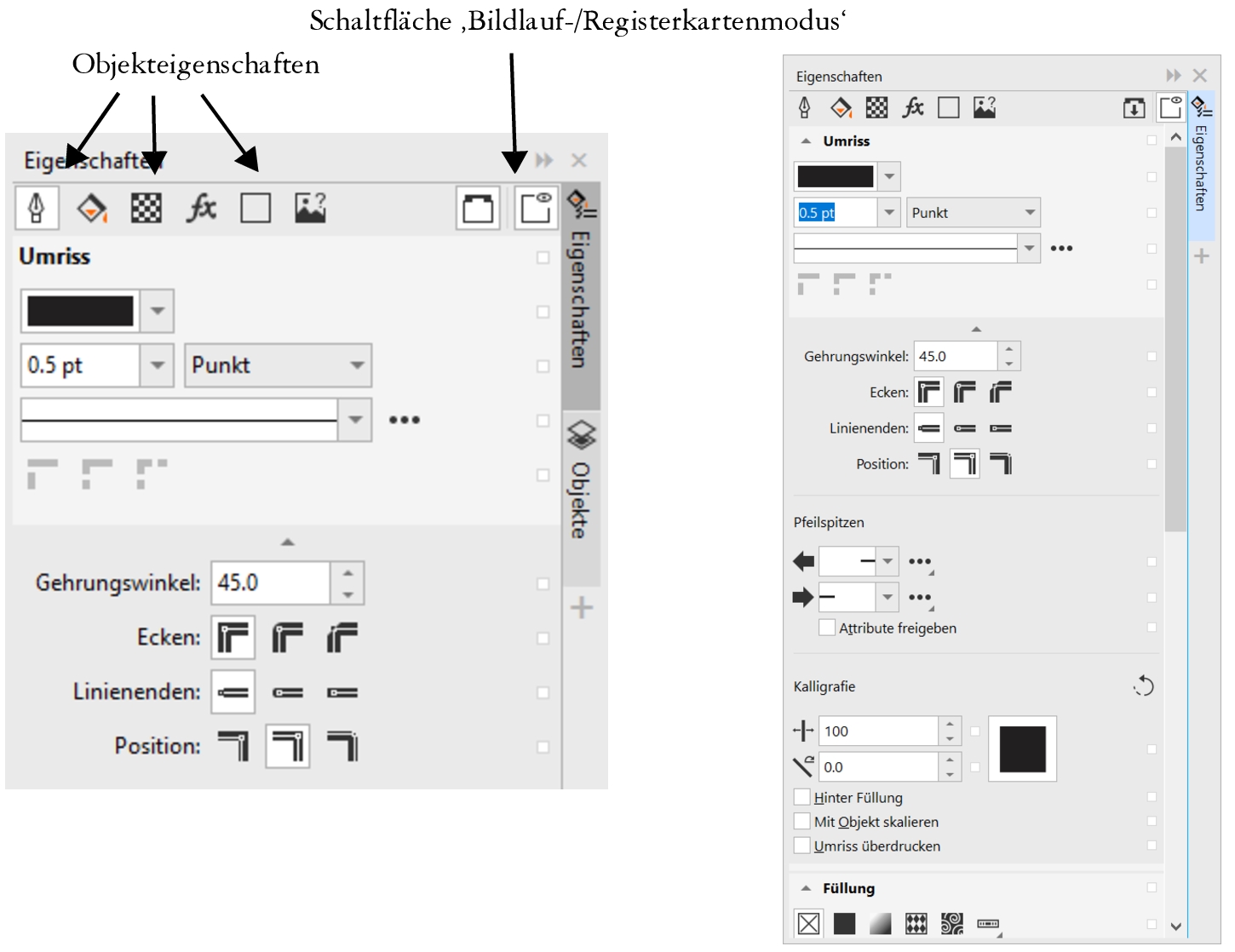Pick the gradient fountain fill icon under Füllung
The height and width of the screenshot is (952, 1235).
880,923
